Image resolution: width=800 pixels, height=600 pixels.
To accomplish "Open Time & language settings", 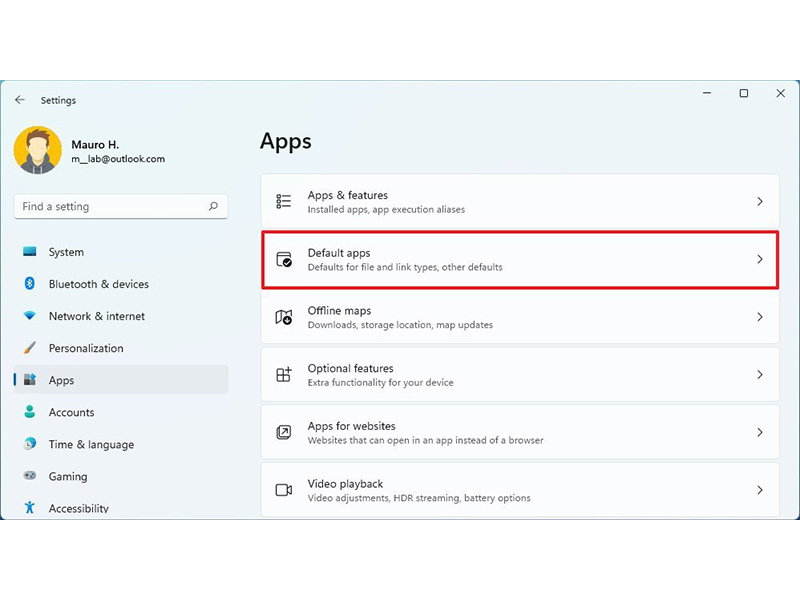I will pyautogui.click(x=121, y=444).
